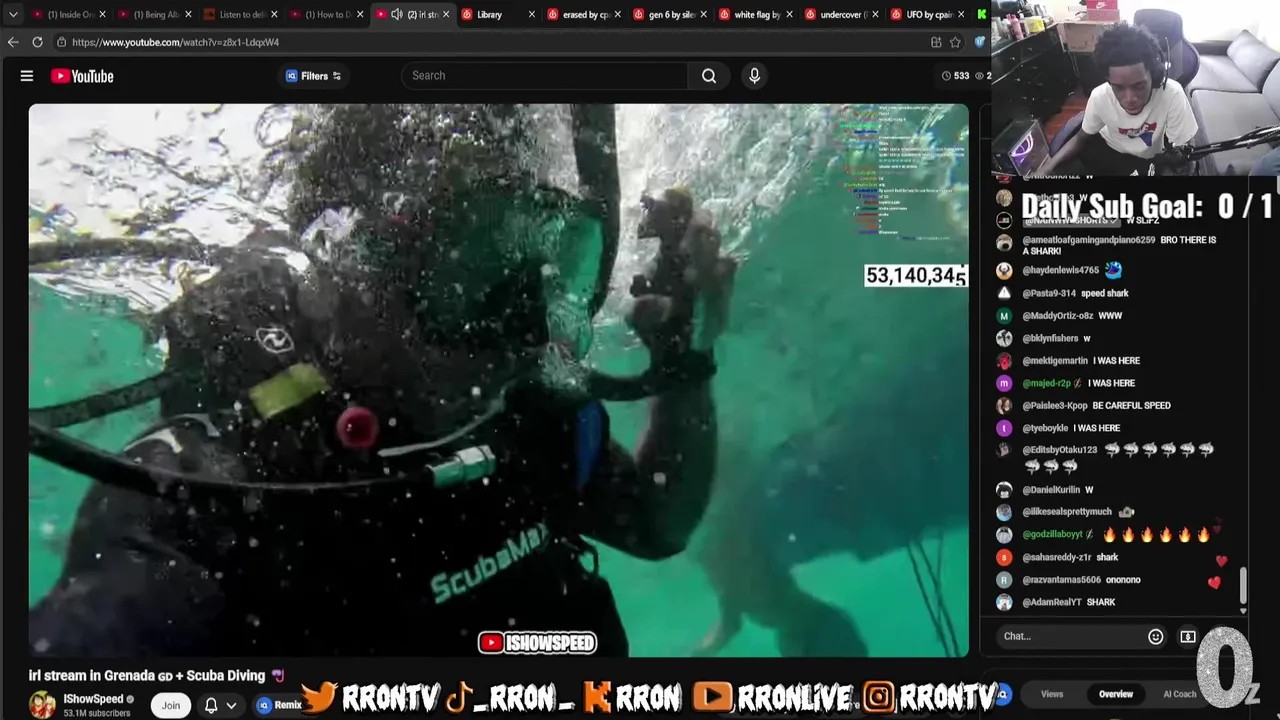Select chat user @Paislee3-Kpop

point(1054,406)
